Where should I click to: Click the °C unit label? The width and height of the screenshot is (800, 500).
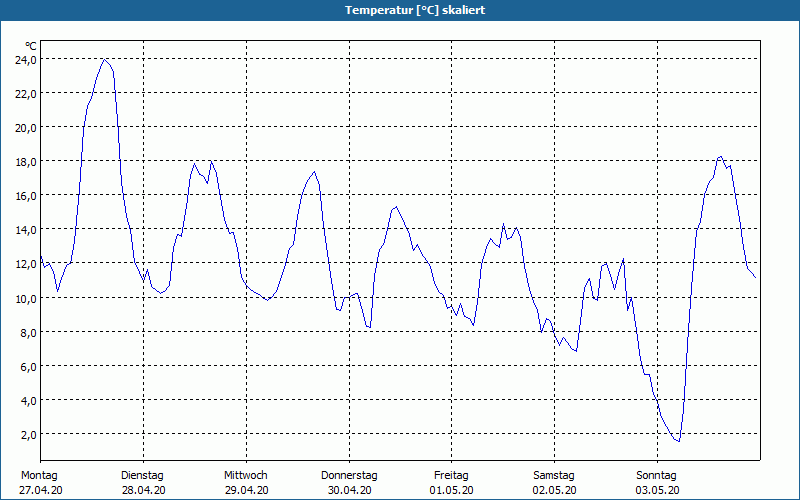pos(31,46)
